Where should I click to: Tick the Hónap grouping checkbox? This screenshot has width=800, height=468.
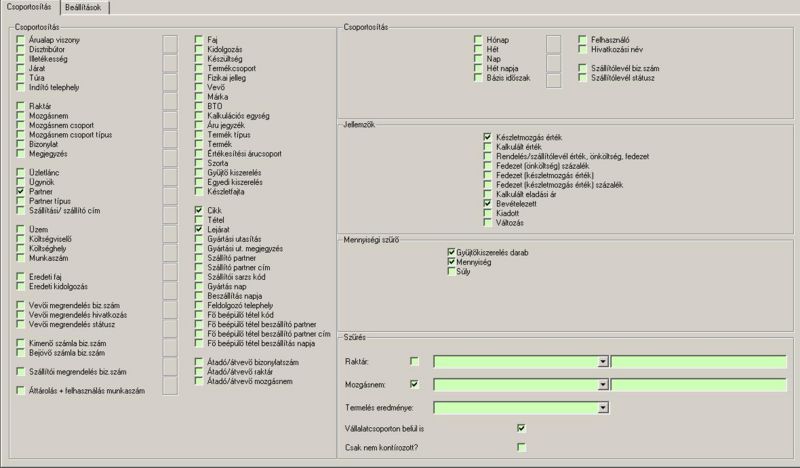coord(479,39)
